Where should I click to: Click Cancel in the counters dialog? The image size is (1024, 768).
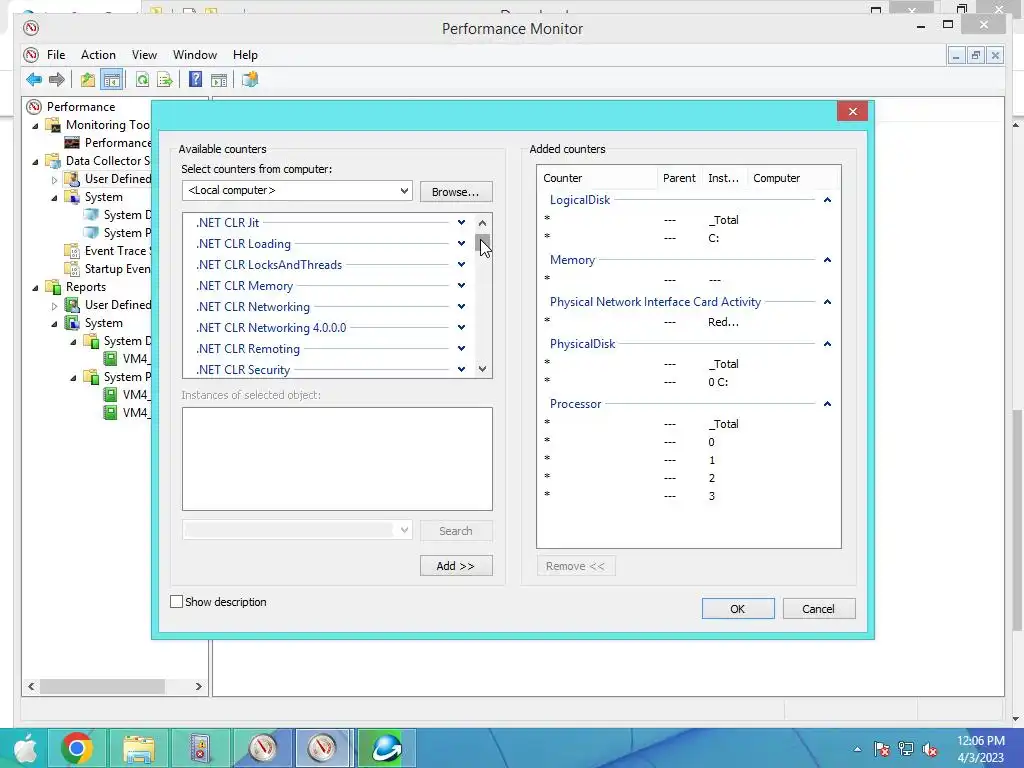click(x=819, y=609)
